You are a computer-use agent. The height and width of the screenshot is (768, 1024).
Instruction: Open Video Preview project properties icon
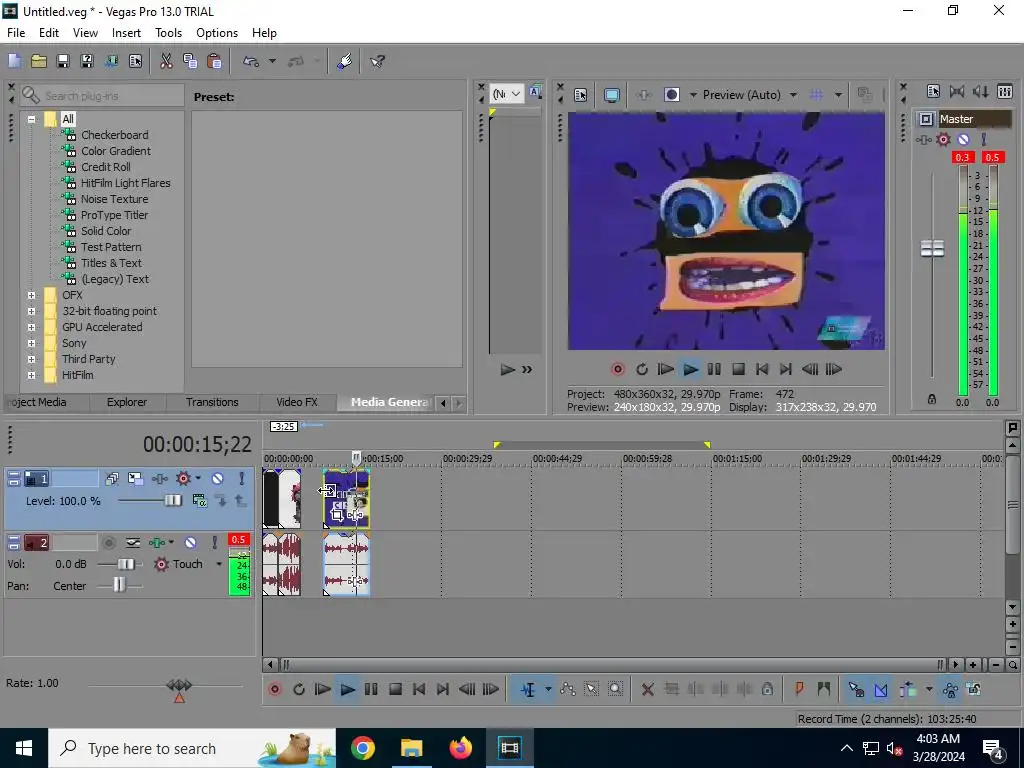(x=581, y=95)
